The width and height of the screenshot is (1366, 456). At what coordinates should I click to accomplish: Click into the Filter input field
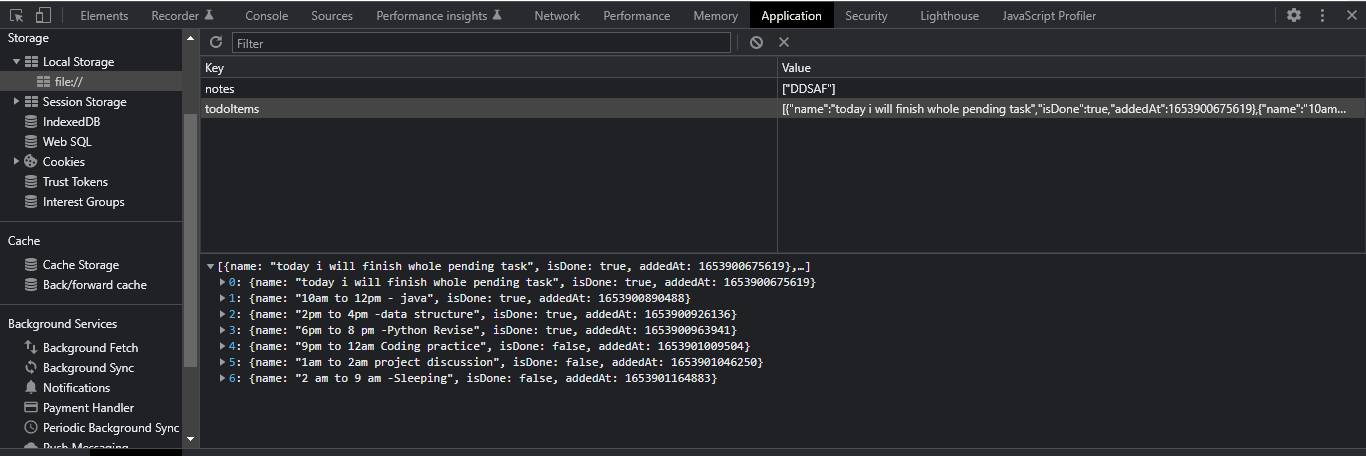click(x=481, y=43)
